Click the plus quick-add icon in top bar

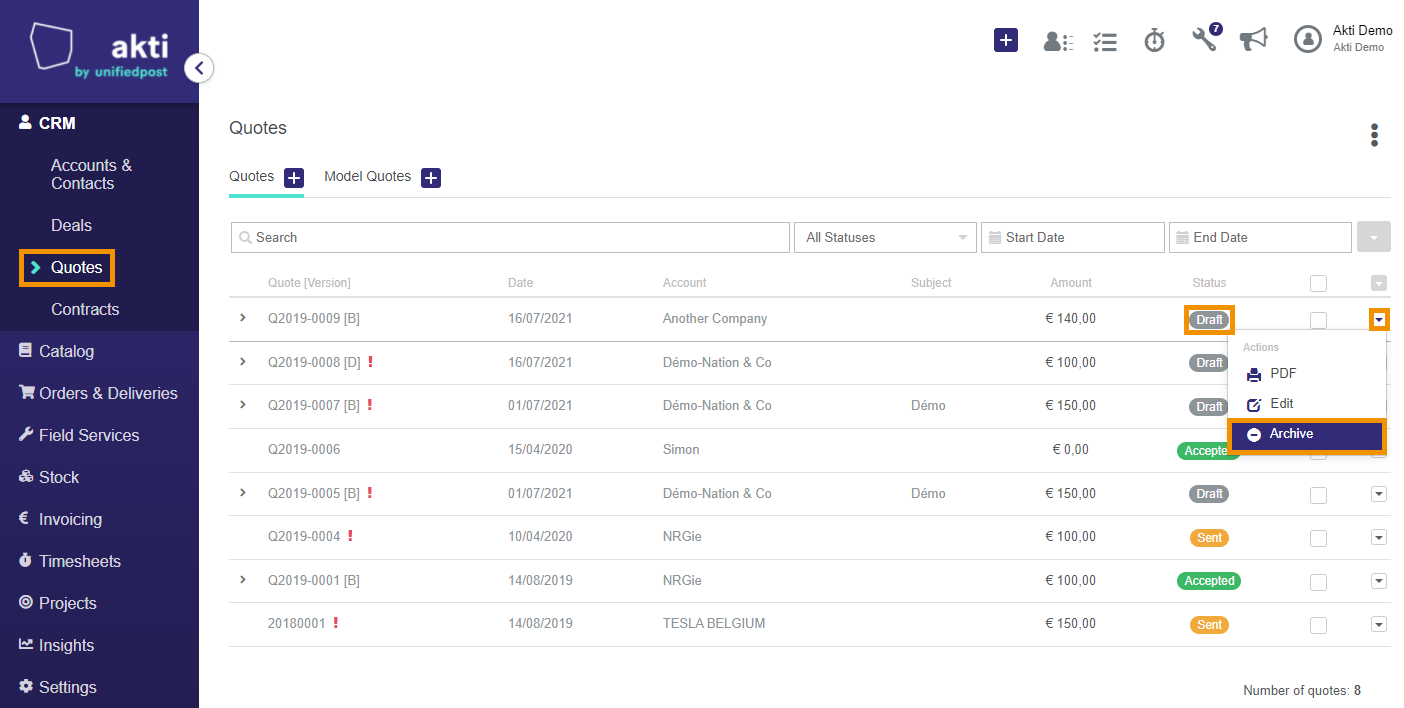click(1005, 40)
